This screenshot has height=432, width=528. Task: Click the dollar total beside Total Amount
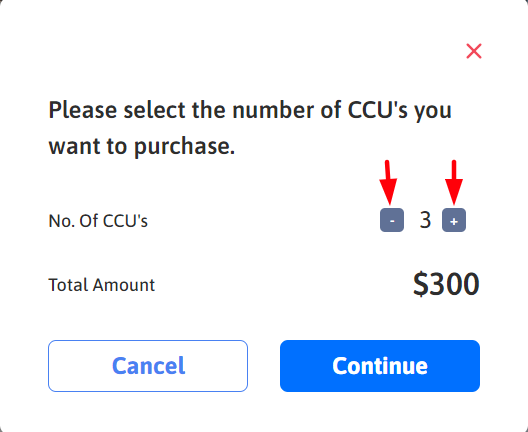446,285
